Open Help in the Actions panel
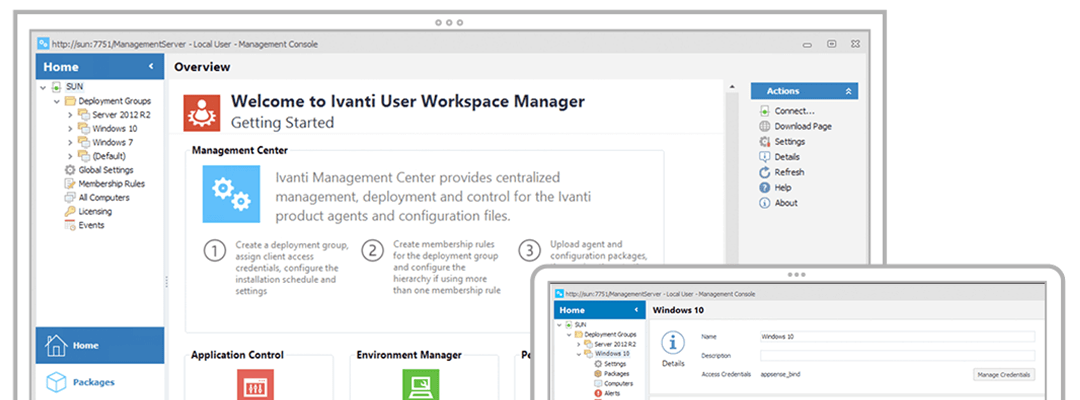 pos(775,187)
